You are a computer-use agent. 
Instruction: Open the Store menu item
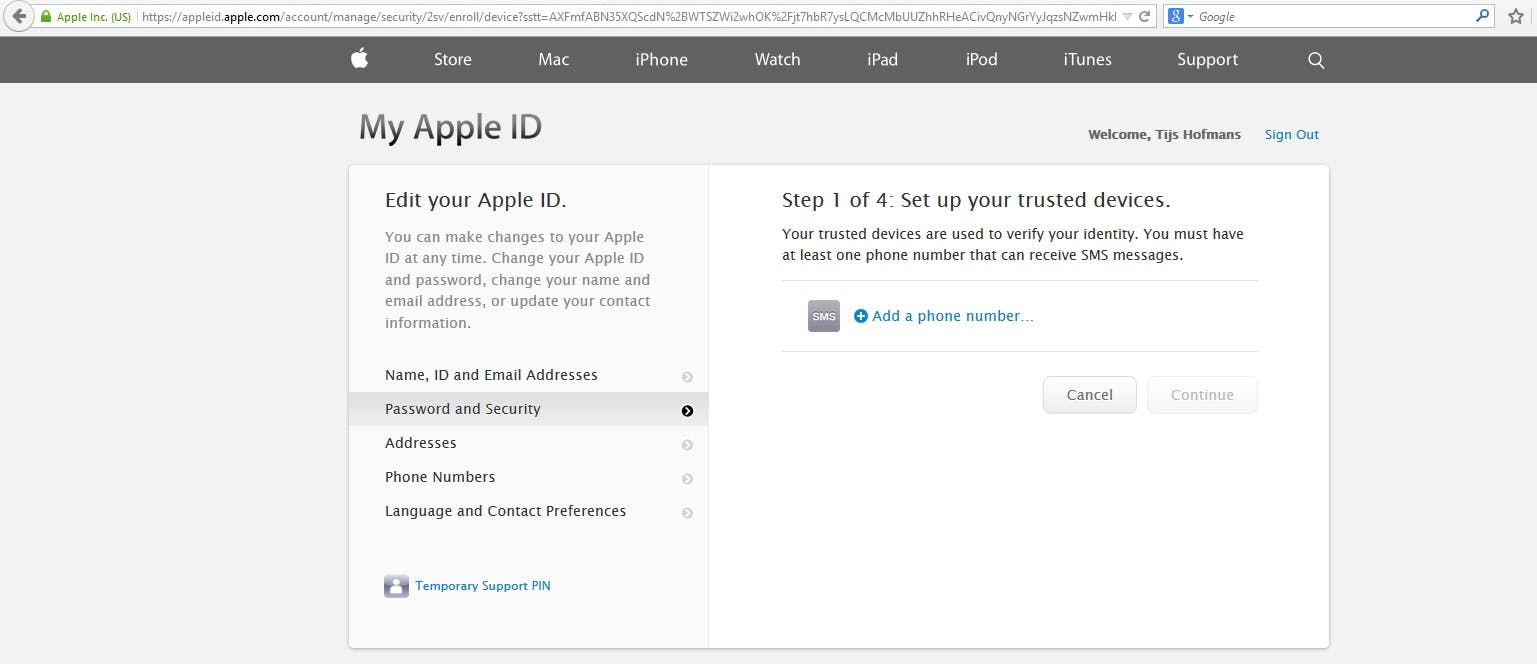[452, 60]
